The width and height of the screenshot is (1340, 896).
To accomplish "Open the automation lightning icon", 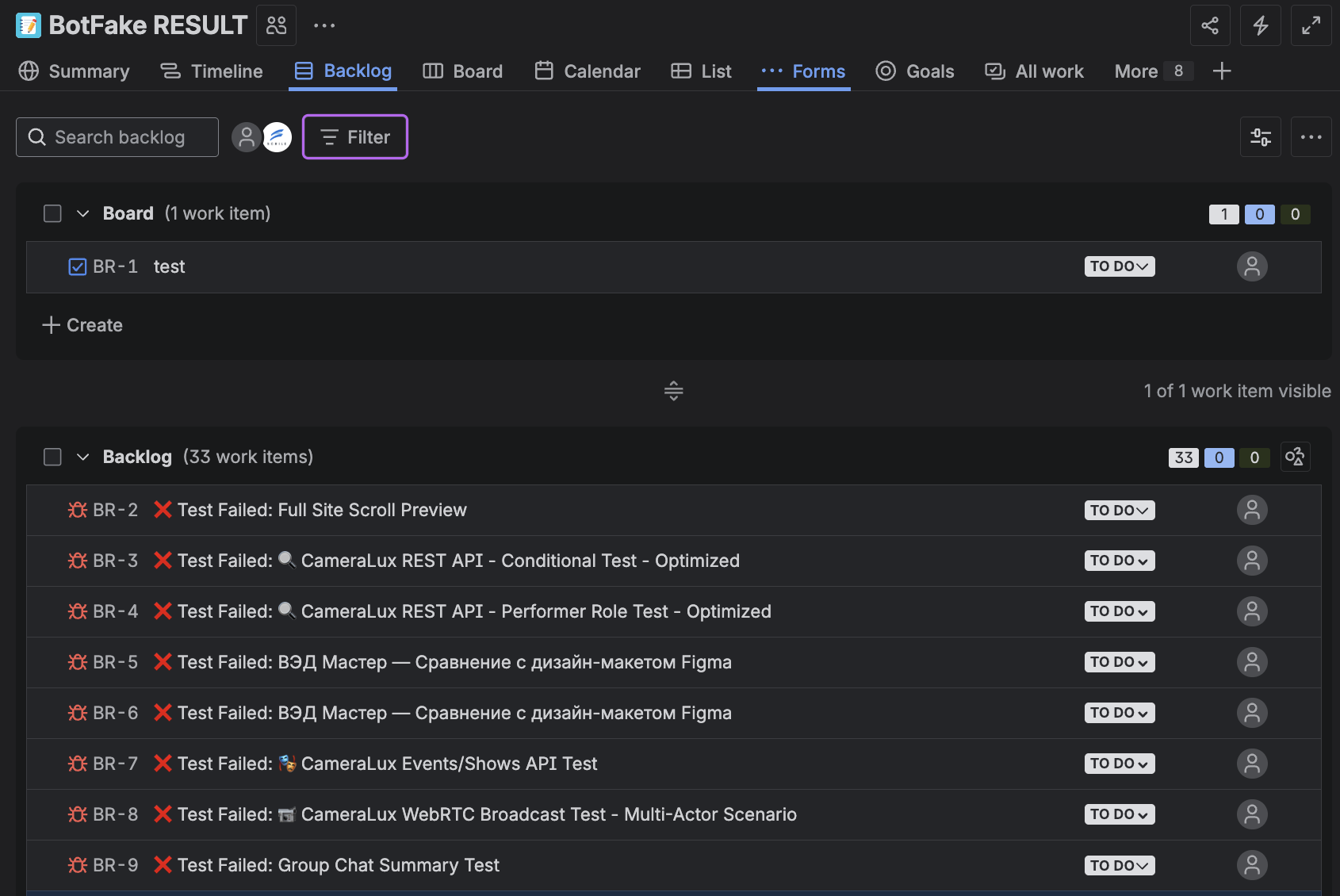I will click(x=1260, y=25).
